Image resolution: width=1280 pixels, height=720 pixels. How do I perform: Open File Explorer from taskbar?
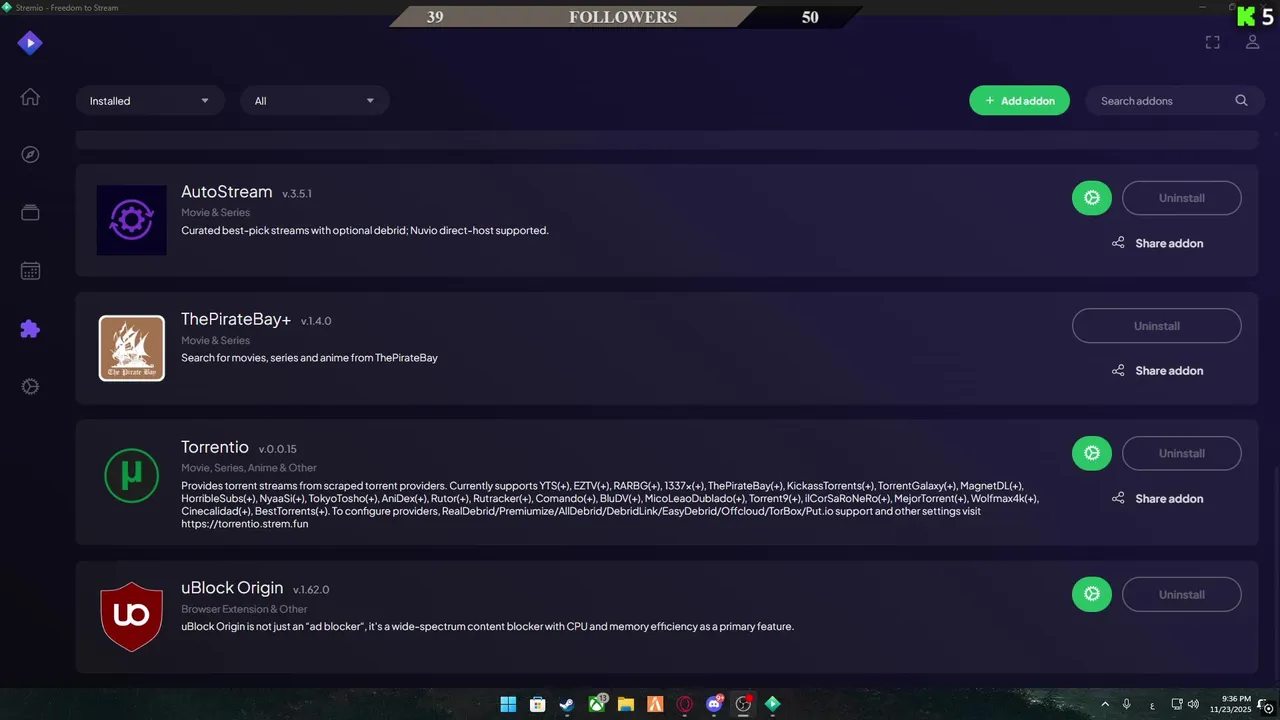tap(626, 704)
